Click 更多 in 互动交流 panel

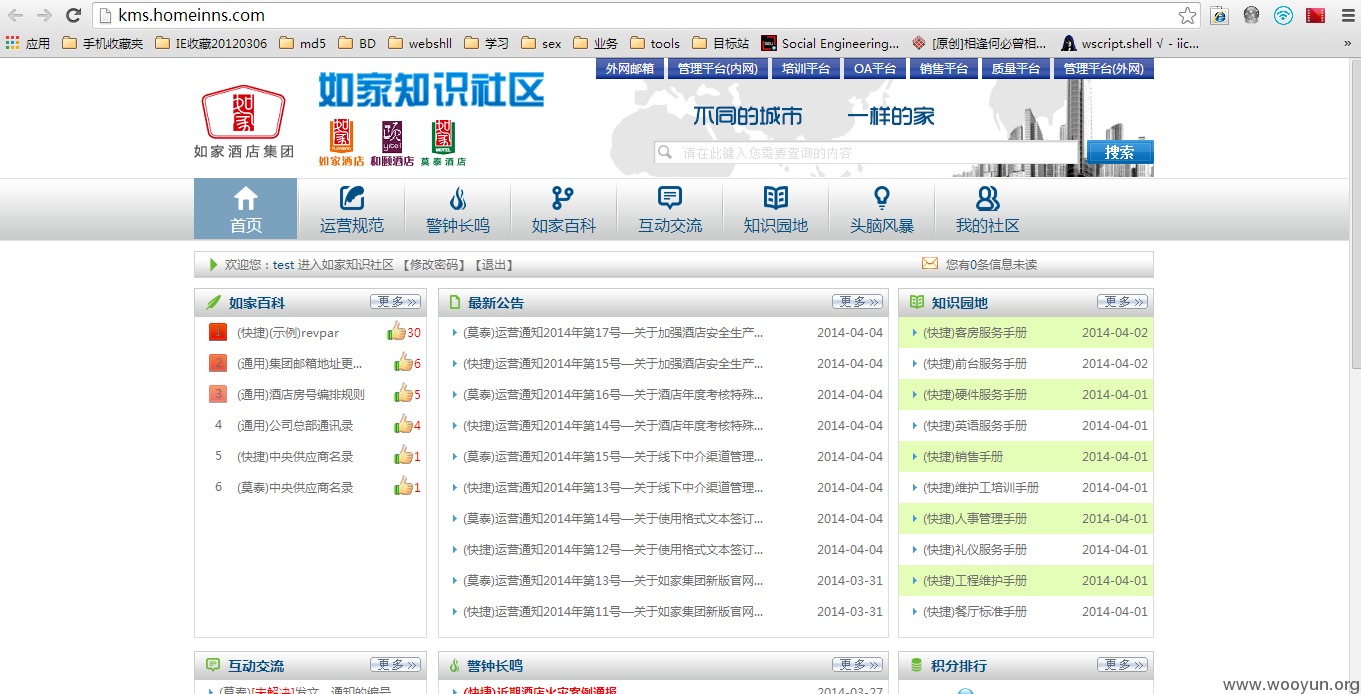[x=396, y=665]
